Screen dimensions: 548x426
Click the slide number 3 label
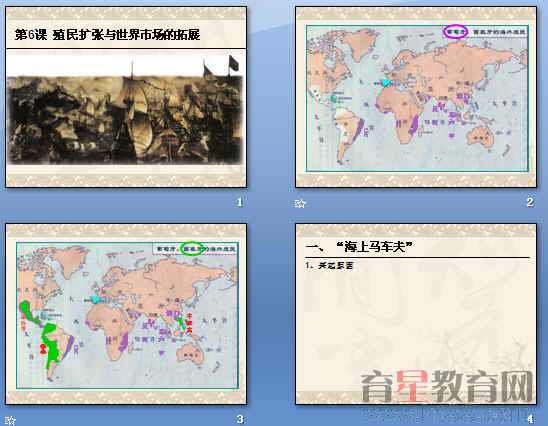[240, 419]
